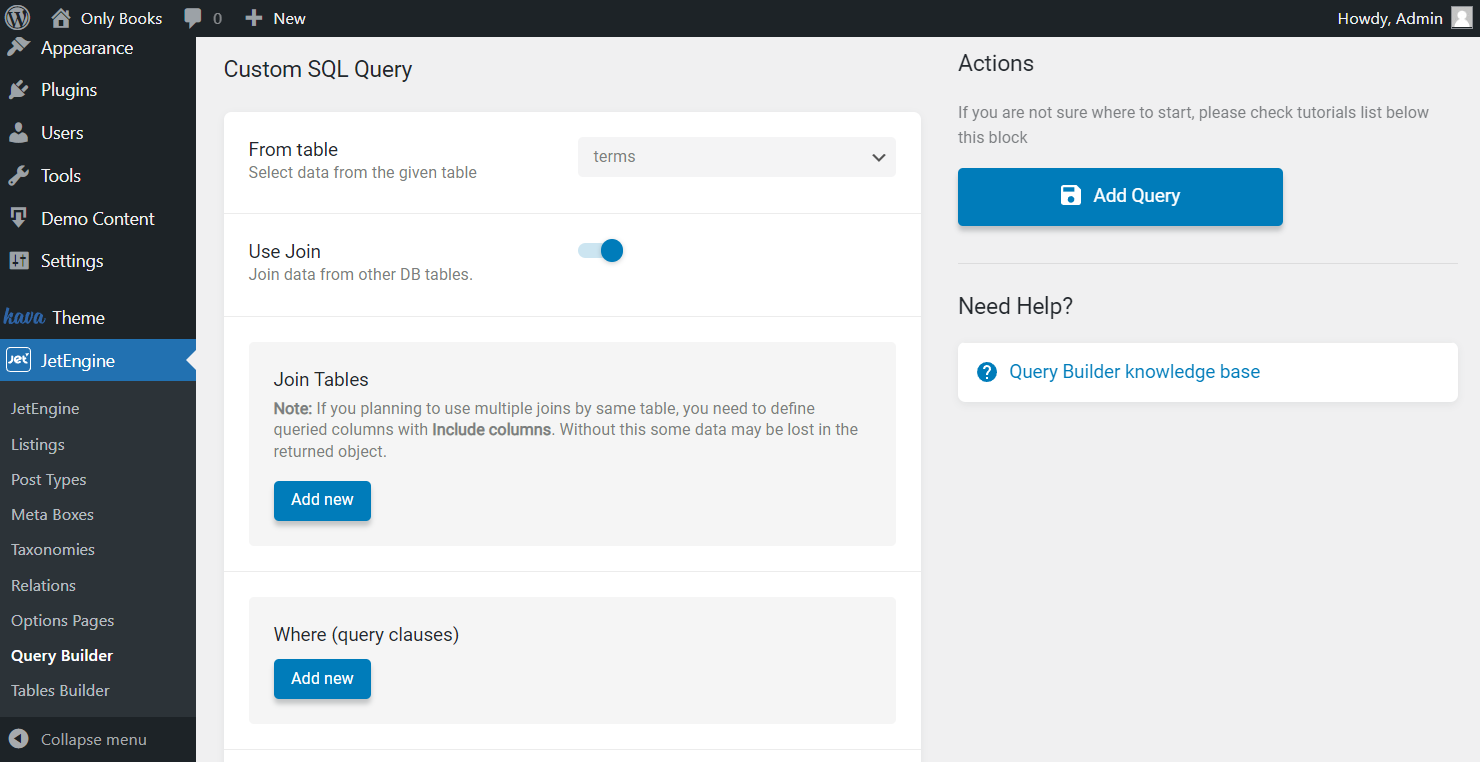The height and width of the screenshot is (762, 1480).
Task: Click Add new under Join Tables
Action: pyautogui.click(x=322, y=501)
